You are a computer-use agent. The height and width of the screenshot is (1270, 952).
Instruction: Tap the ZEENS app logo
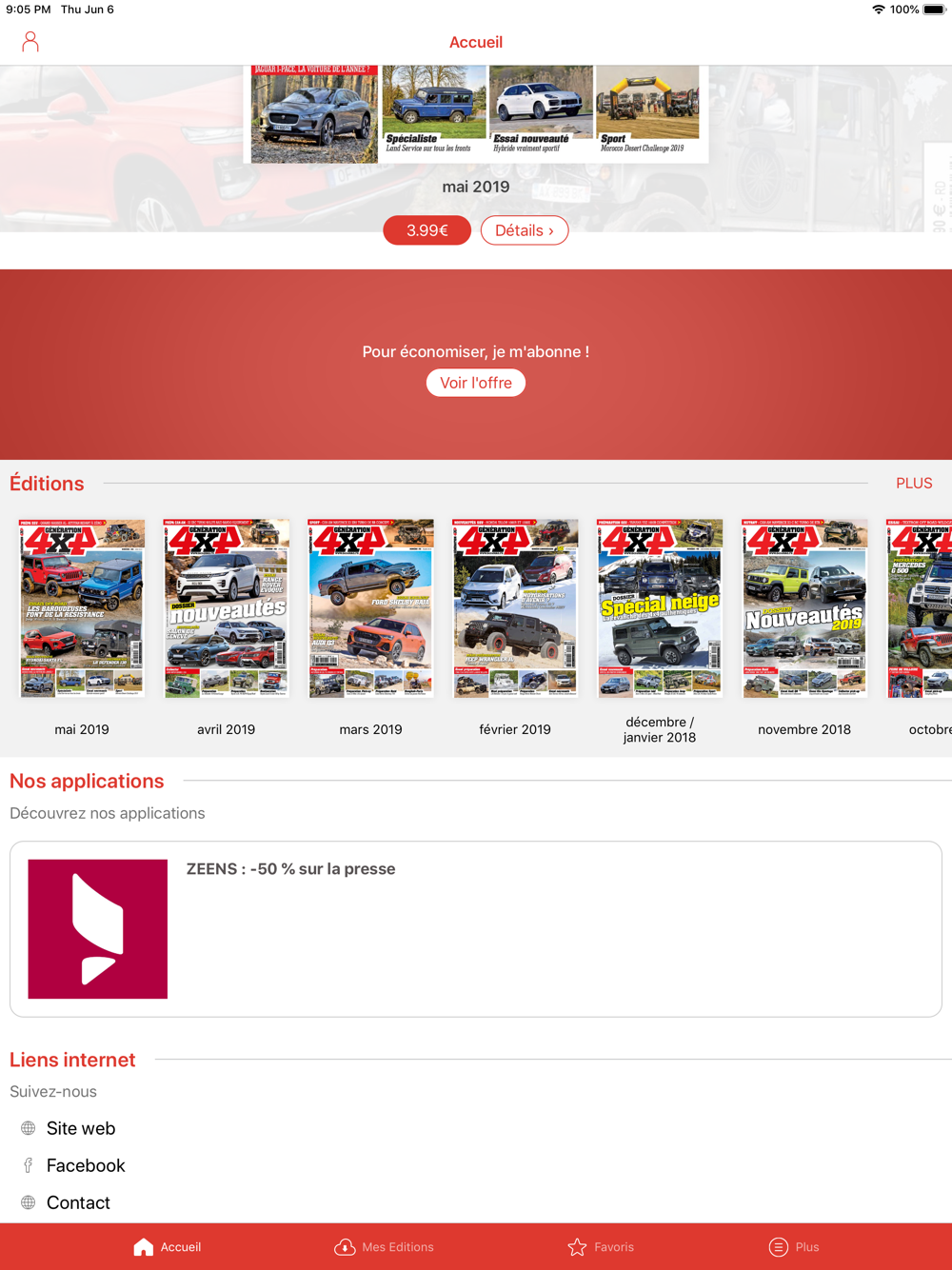(x=98, y=929)
